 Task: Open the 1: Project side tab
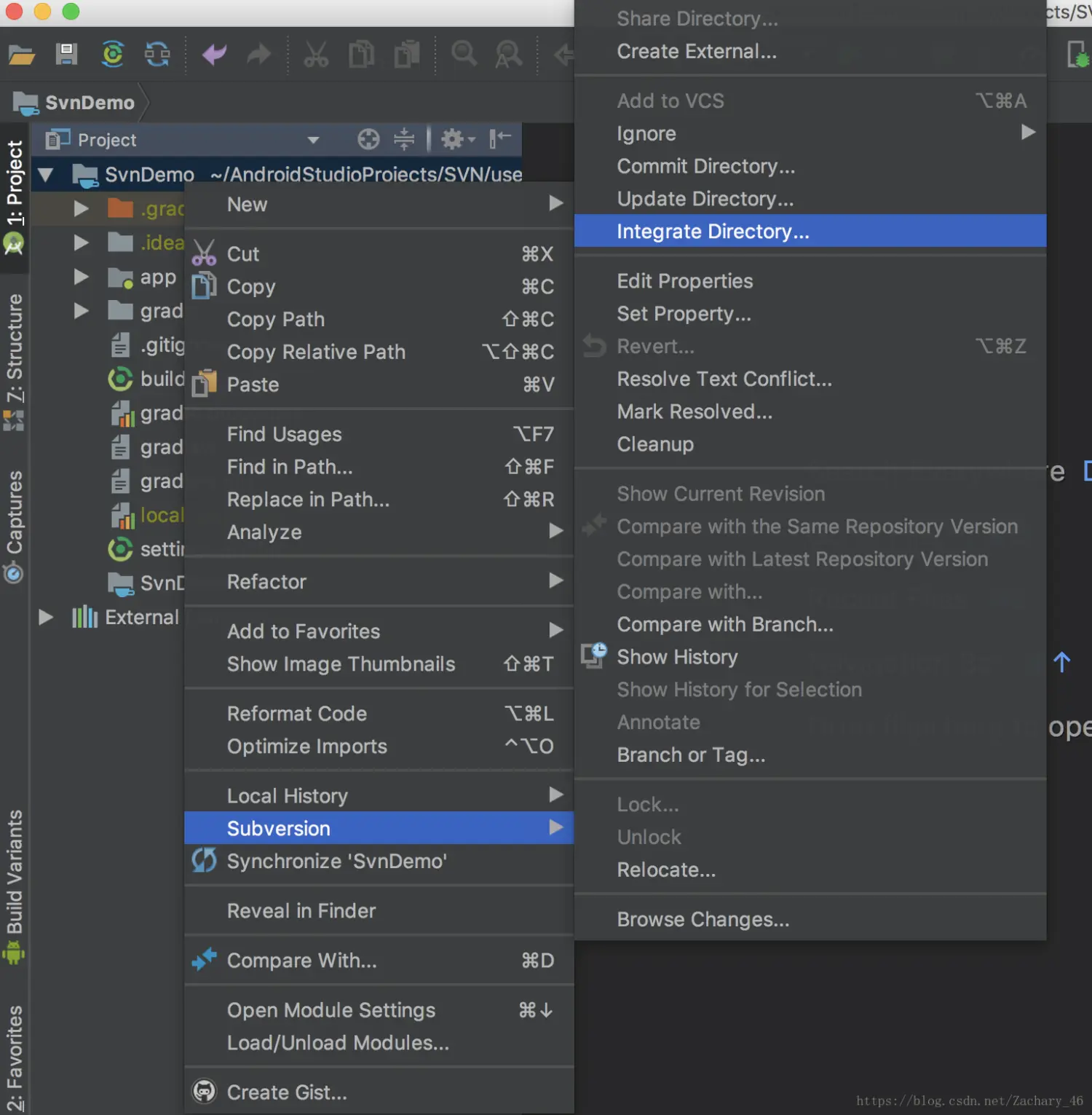coord(15,197)
